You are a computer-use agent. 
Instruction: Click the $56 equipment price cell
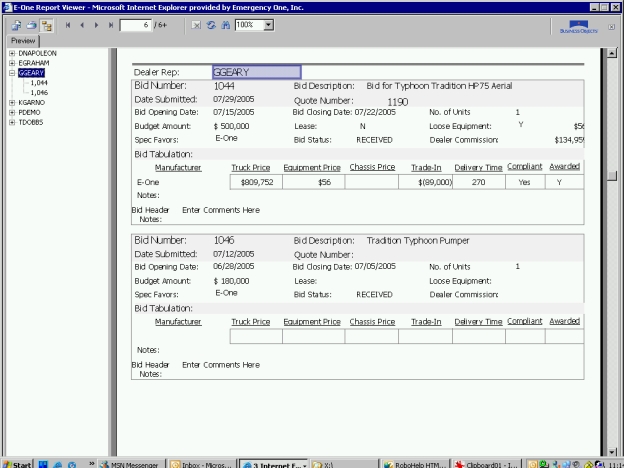(x=314, y=182)
